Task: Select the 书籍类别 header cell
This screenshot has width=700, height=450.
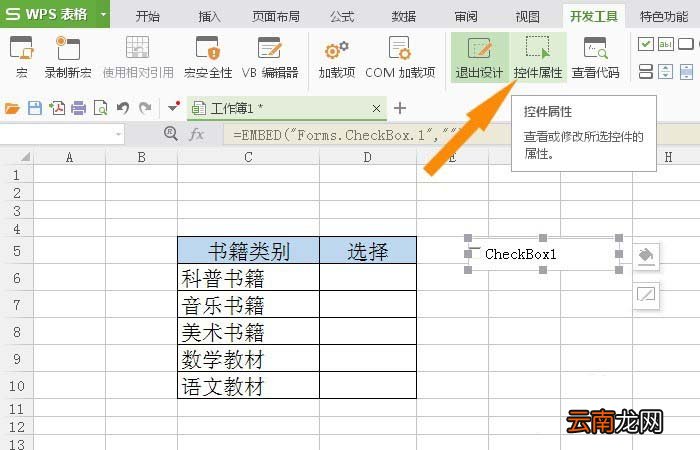Action: 249,250
